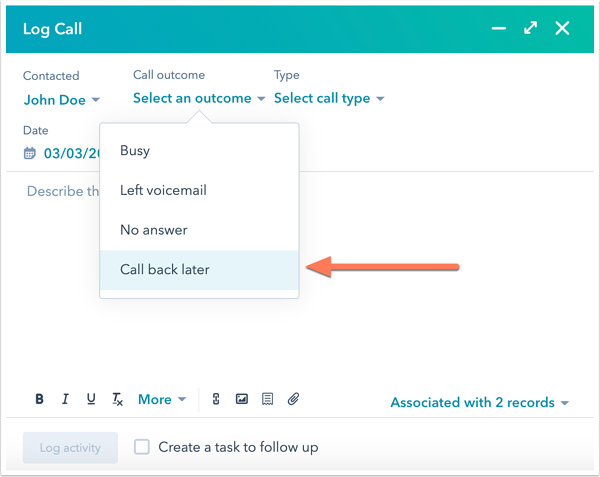Insert a link icon
600x477 pixels.
(215, 399)
